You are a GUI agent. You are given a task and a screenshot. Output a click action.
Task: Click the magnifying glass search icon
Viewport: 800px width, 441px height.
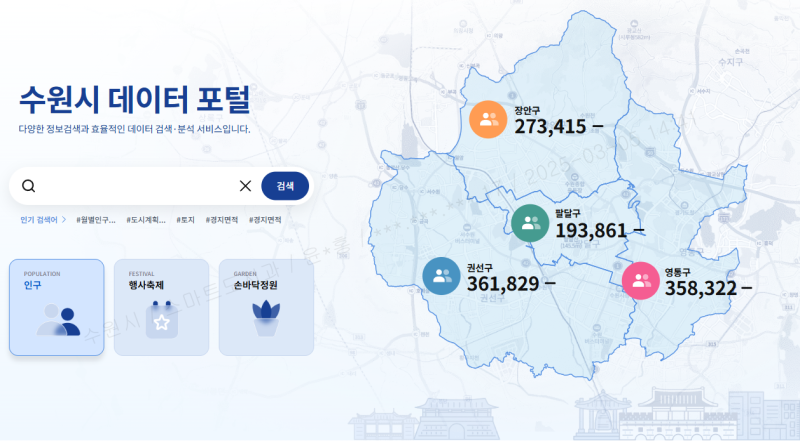(x=28, y=186)
